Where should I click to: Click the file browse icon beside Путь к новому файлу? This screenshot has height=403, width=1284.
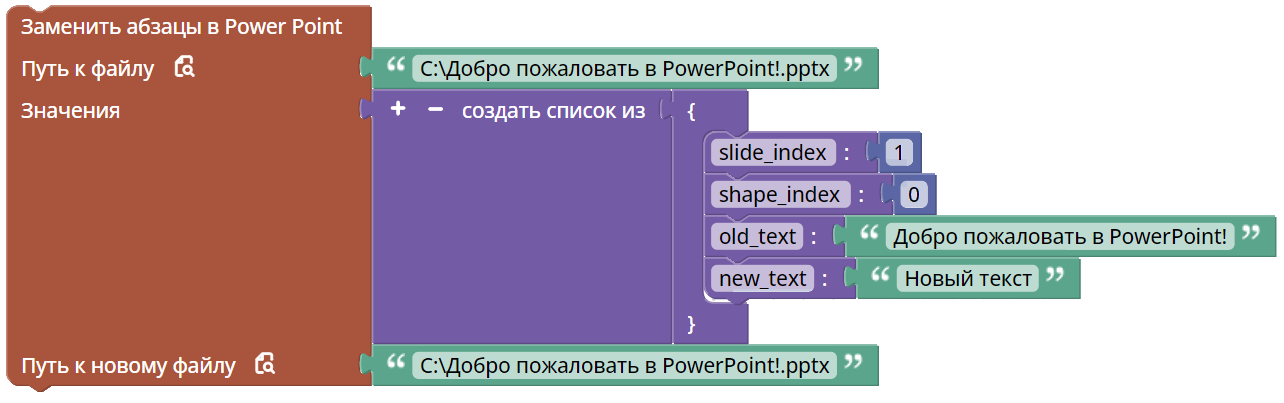(265, 365)
